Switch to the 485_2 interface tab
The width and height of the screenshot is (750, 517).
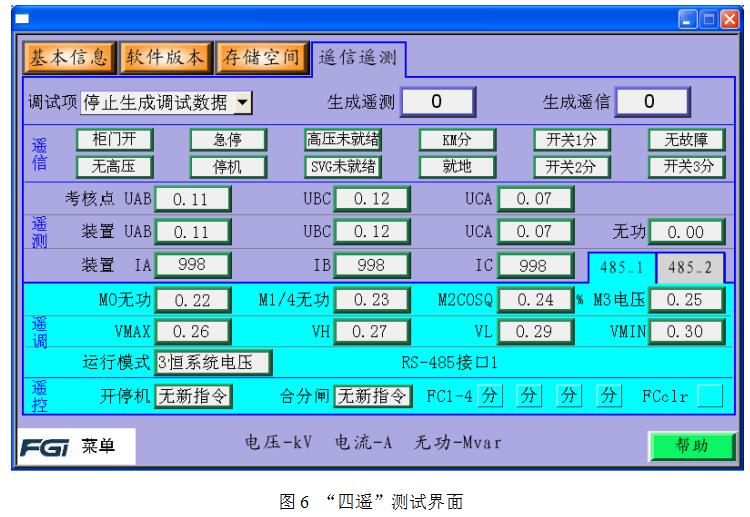689,267
